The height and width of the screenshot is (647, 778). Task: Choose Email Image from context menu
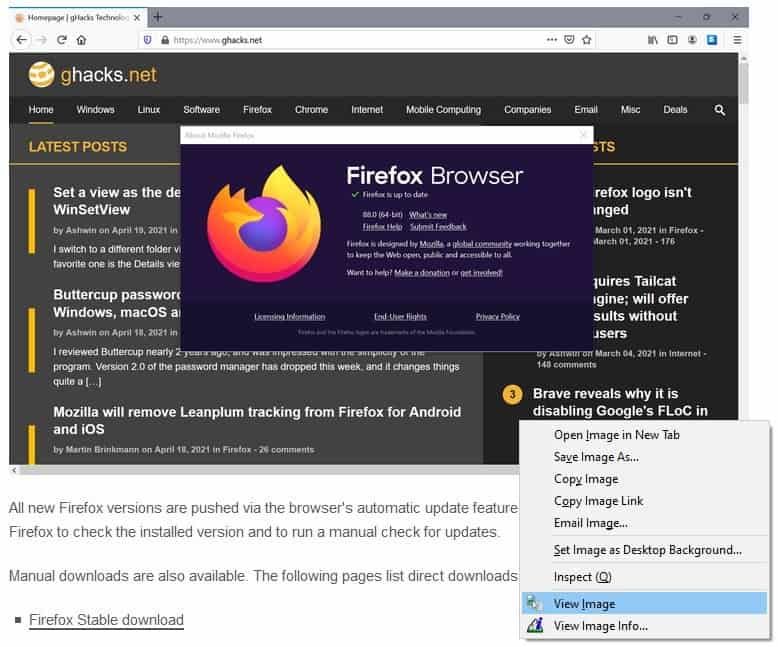click(645, 523)
